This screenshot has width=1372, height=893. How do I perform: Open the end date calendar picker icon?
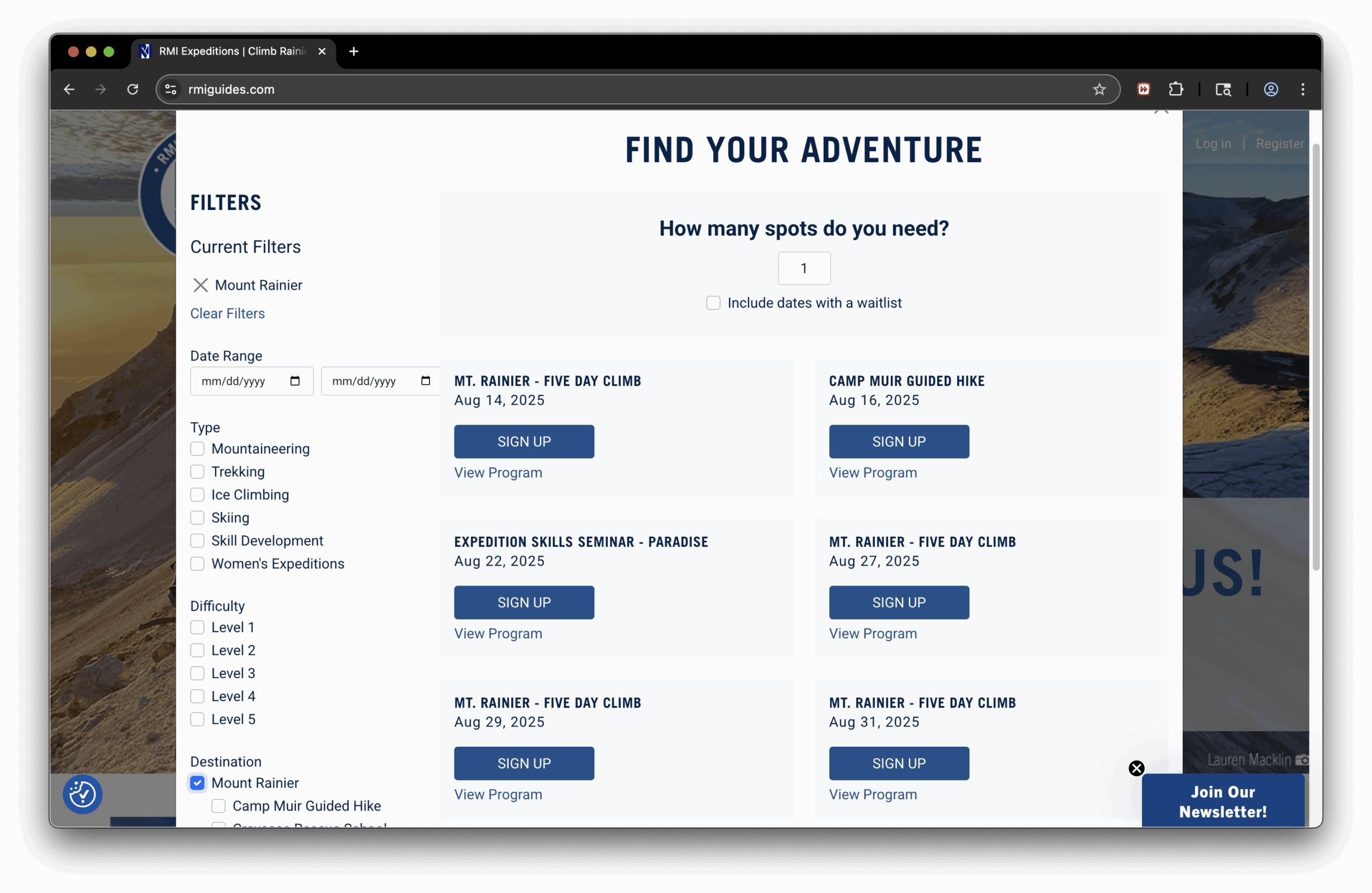point(426,381)
